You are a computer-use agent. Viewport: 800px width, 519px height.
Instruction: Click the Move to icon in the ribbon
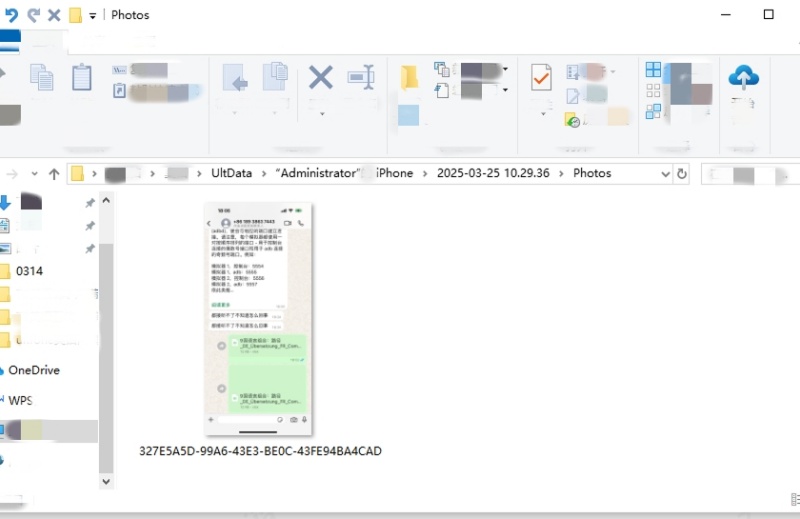pyautogui.click(x=235, y=77)
